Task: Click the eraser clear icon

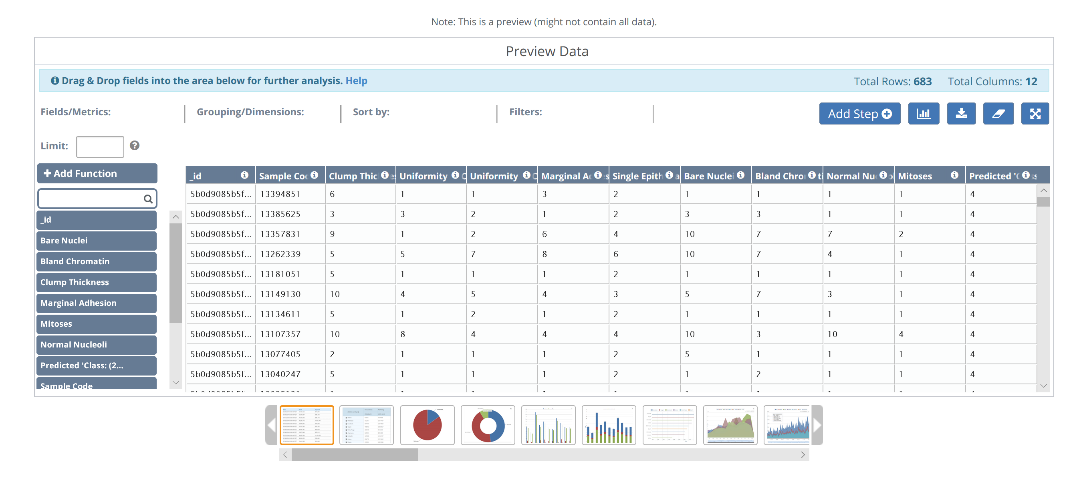Action: (x=997, y=114)
